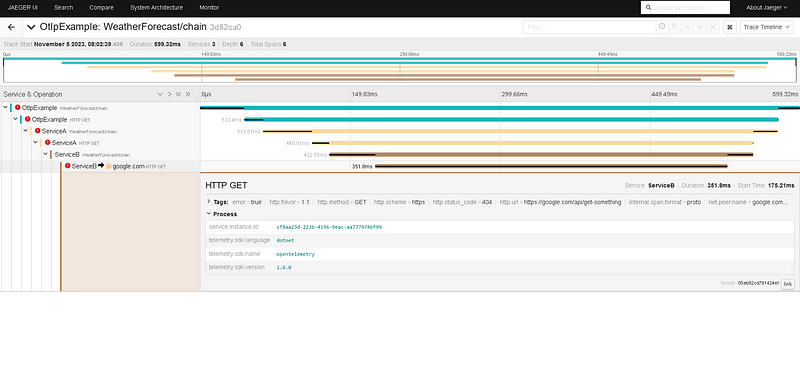Image resolution: width=800 pixels, height=392 pixels.
Task: Select the service.instance.id value
Action: pos(329,227)
